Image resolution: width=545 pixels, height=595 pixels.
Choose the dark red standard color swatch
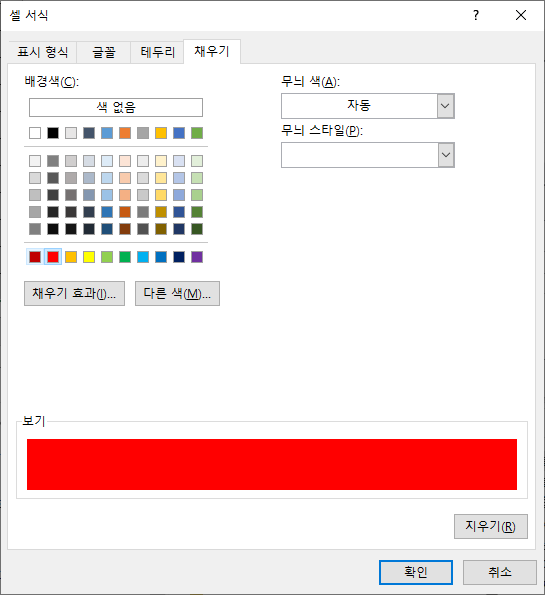(35, 257)
